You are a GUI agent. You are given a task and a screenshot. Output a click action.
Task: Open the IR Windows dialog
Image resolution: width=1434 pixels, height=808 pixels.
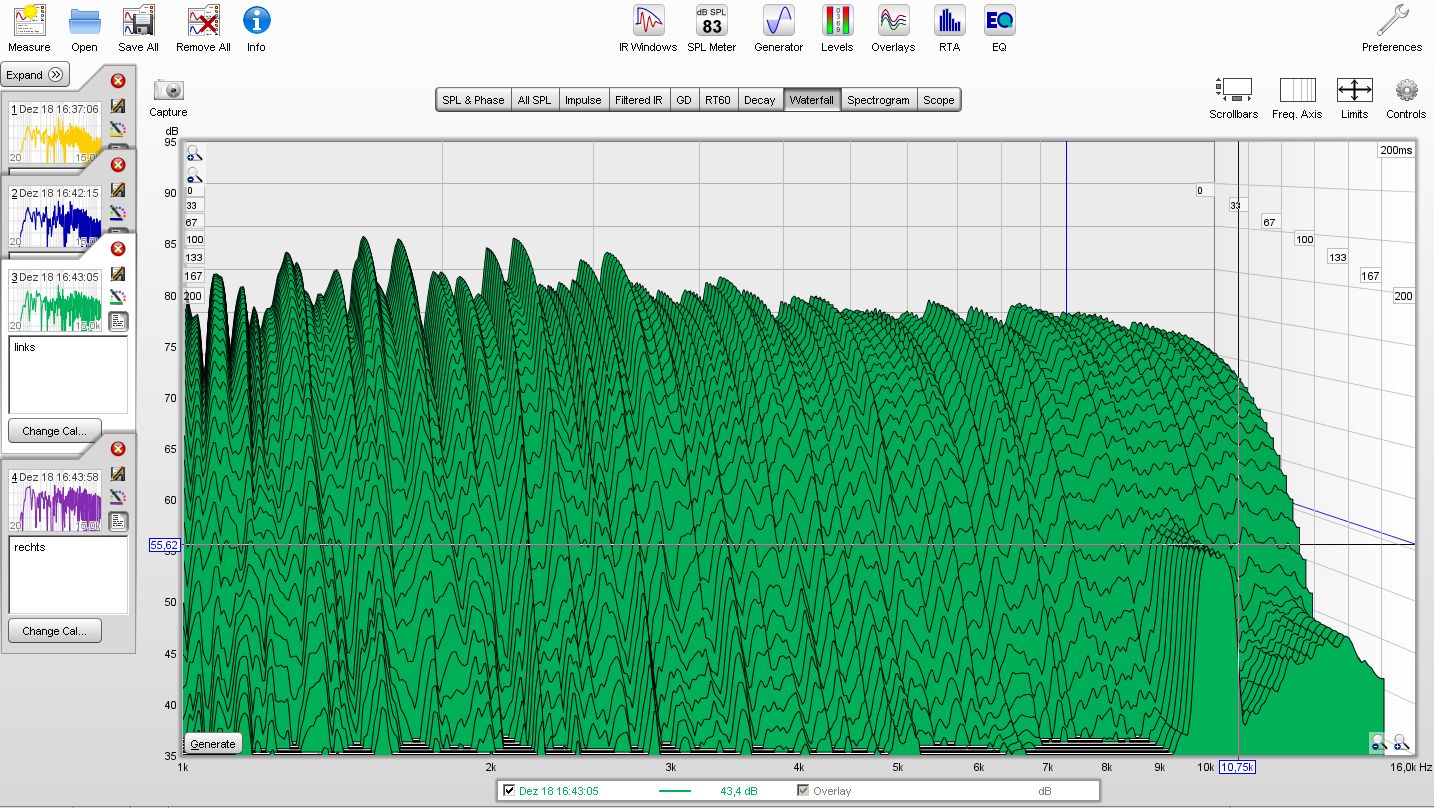[648, 28]
